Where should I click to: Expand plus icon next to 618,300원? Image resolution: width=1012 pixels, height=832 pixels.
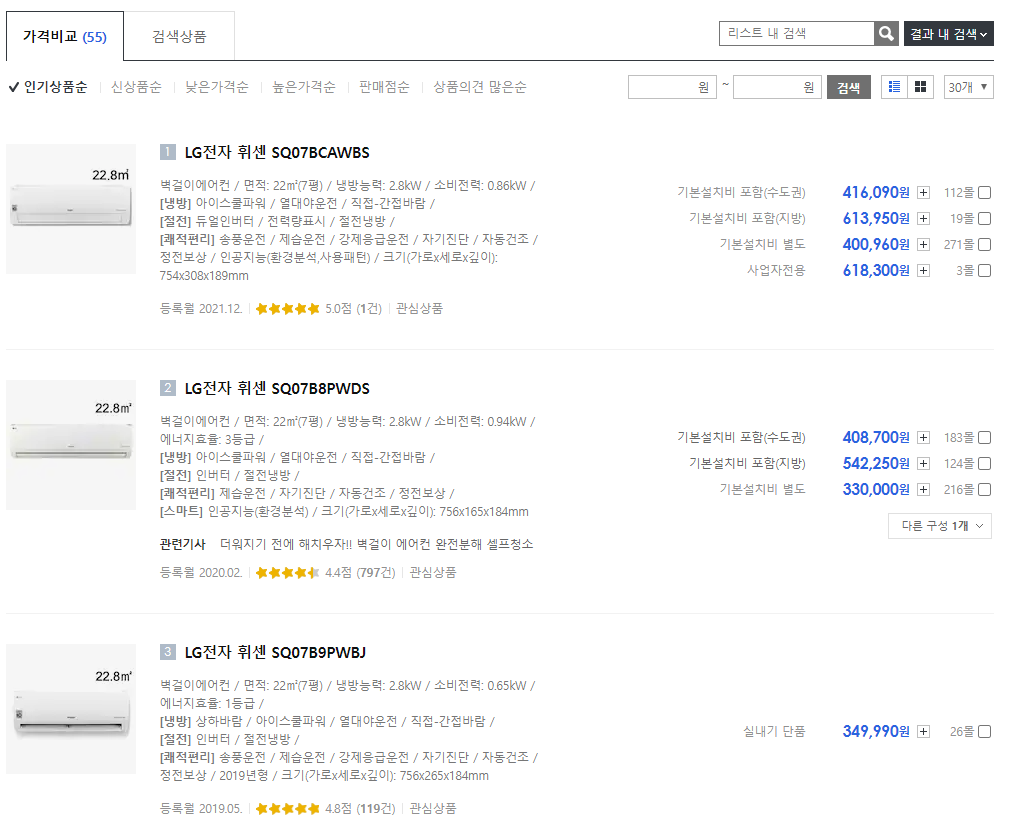point(924,270)
